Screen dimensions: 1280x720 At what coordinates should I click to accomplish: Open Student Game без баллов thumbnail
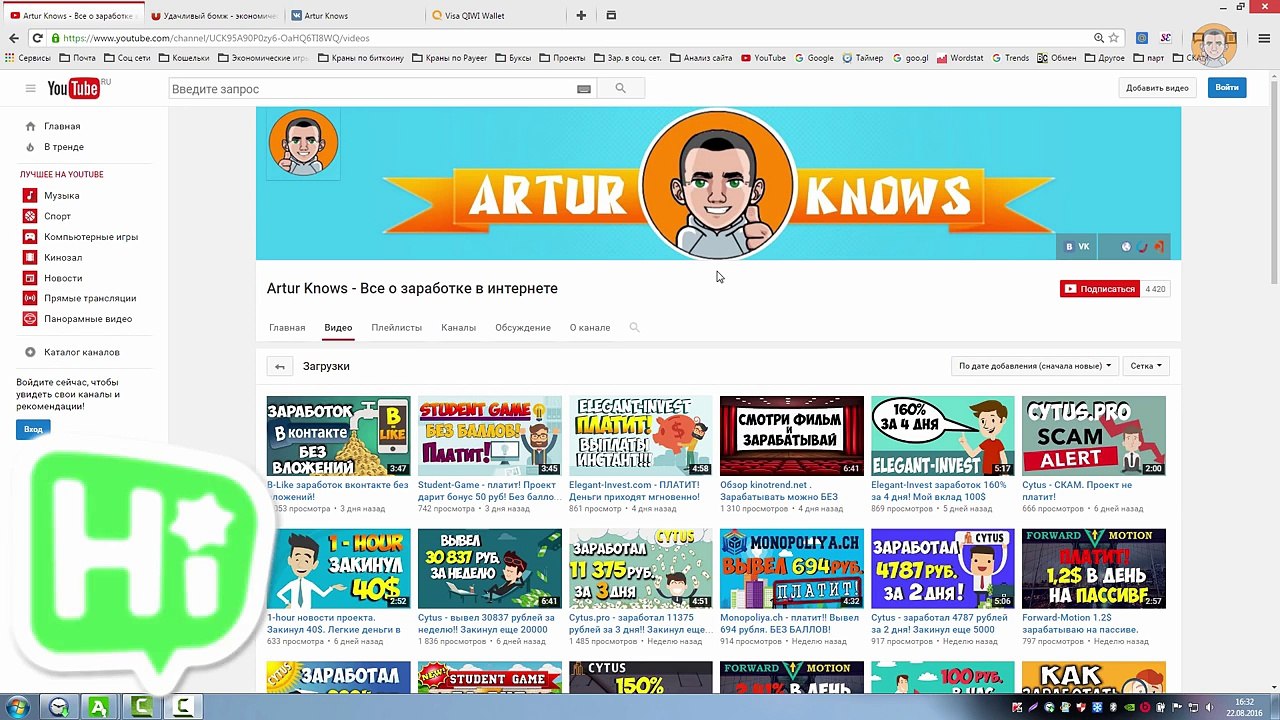[x=490, y=436]
